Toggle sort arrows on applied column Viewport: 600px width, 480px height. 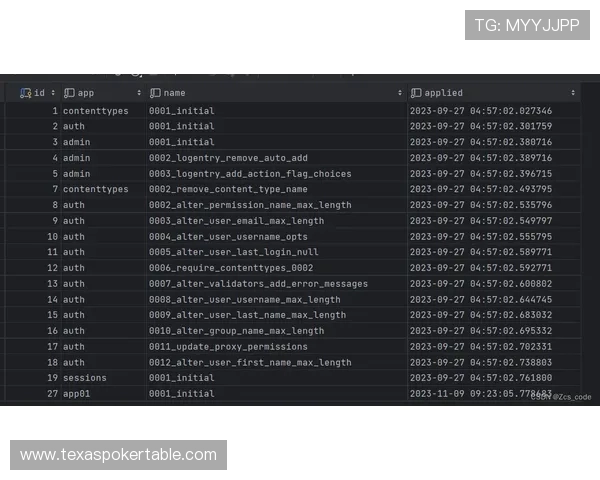(573, 93)
